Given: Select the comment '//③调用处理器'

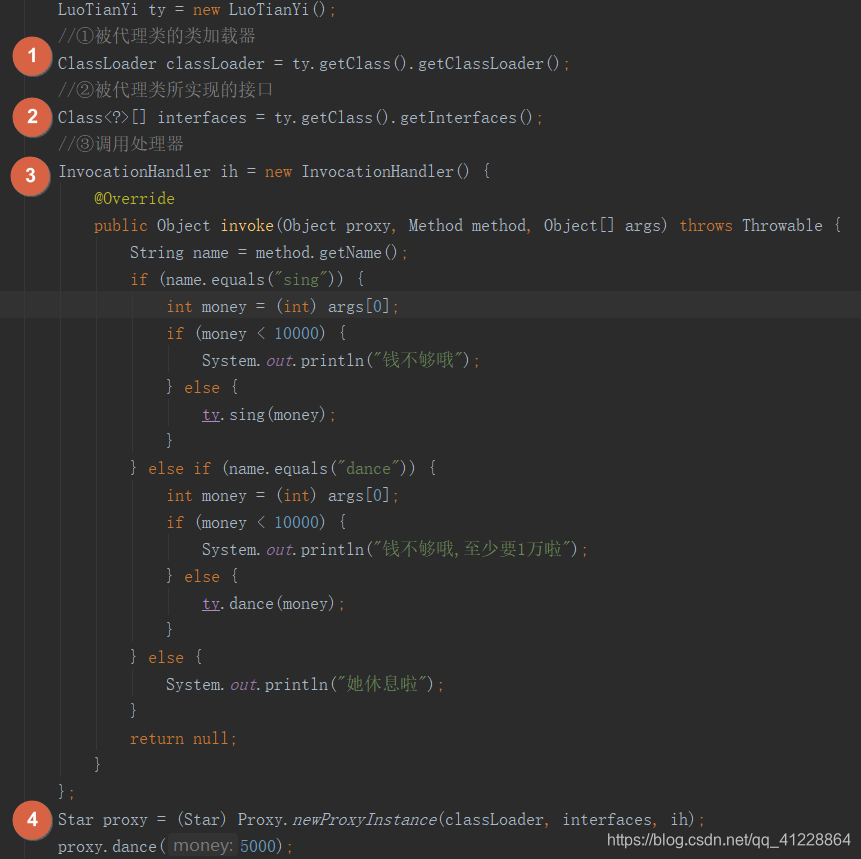Looking at the screenshot, I should 121,144.
